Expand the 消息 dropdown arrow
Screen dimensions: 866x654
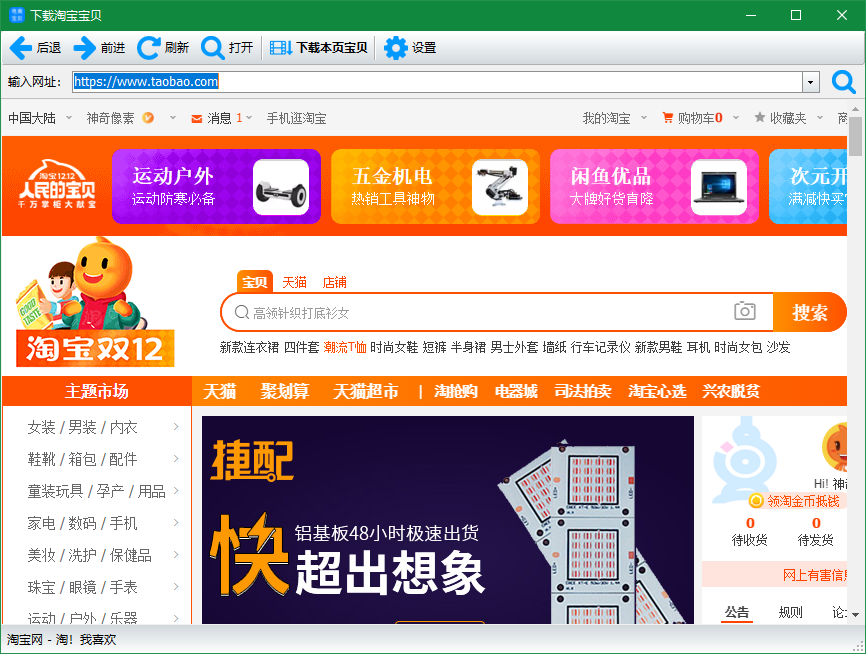[x=249, y=118]
